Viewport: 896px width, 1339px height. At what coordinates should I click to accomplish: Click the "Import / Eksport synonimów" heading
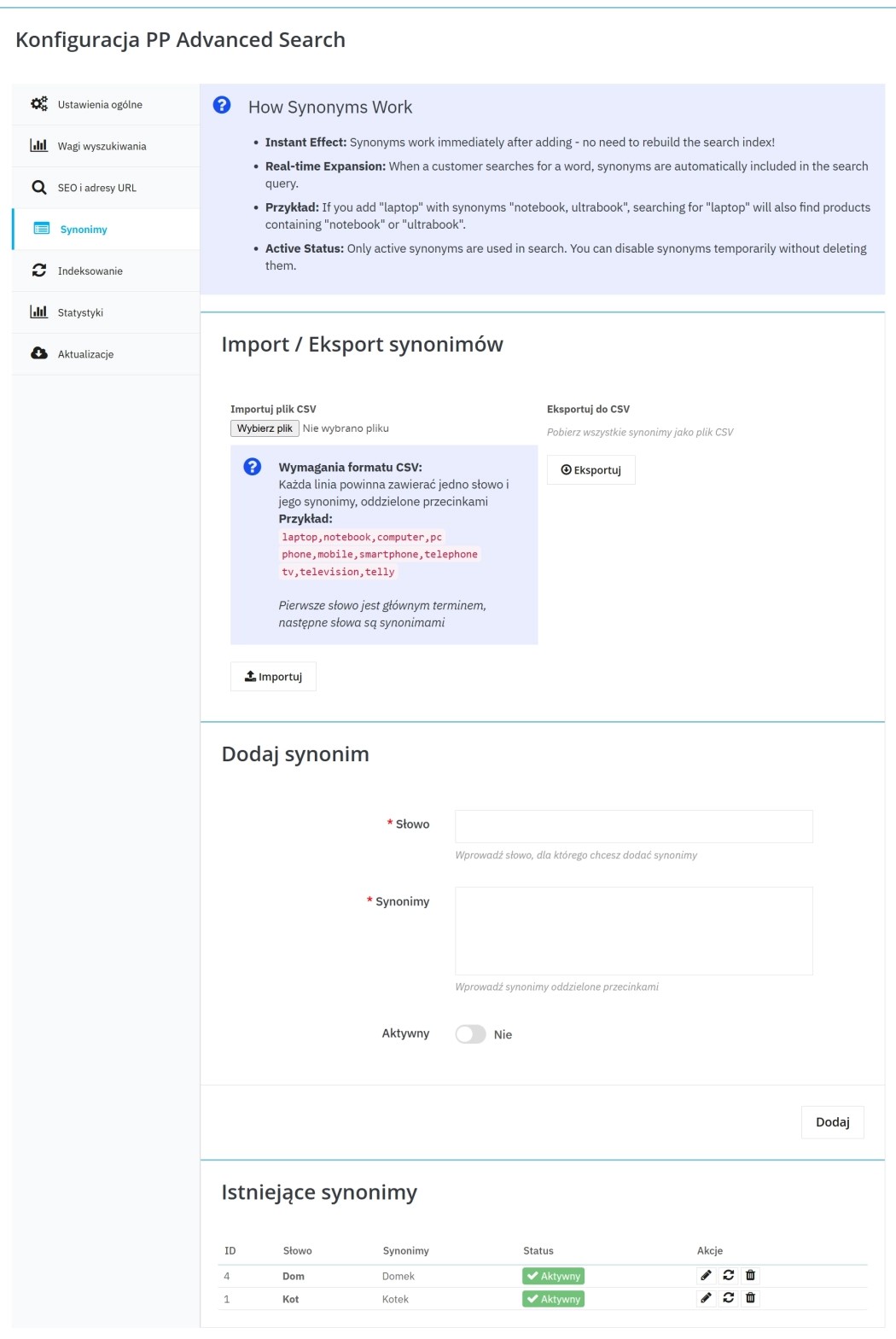click(x=363, y=344)
